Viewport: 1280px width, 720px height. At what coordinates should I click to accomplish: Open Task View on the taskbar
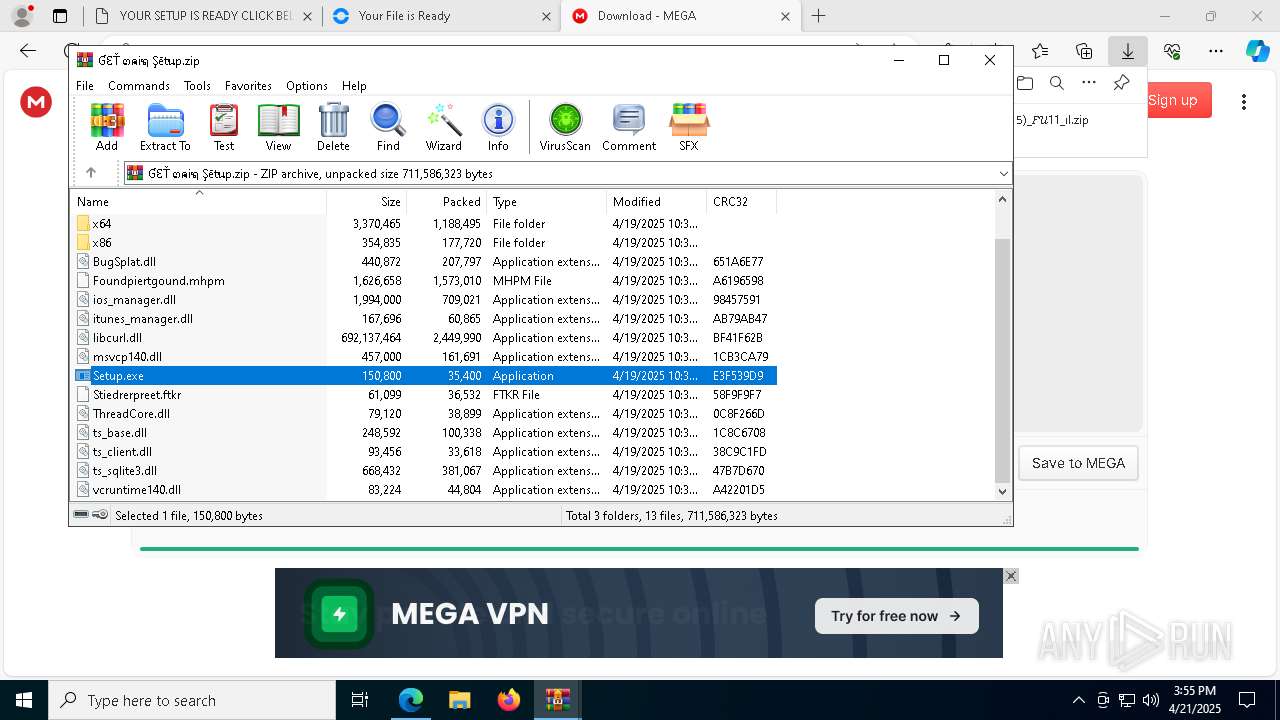[x=360, y=700]
